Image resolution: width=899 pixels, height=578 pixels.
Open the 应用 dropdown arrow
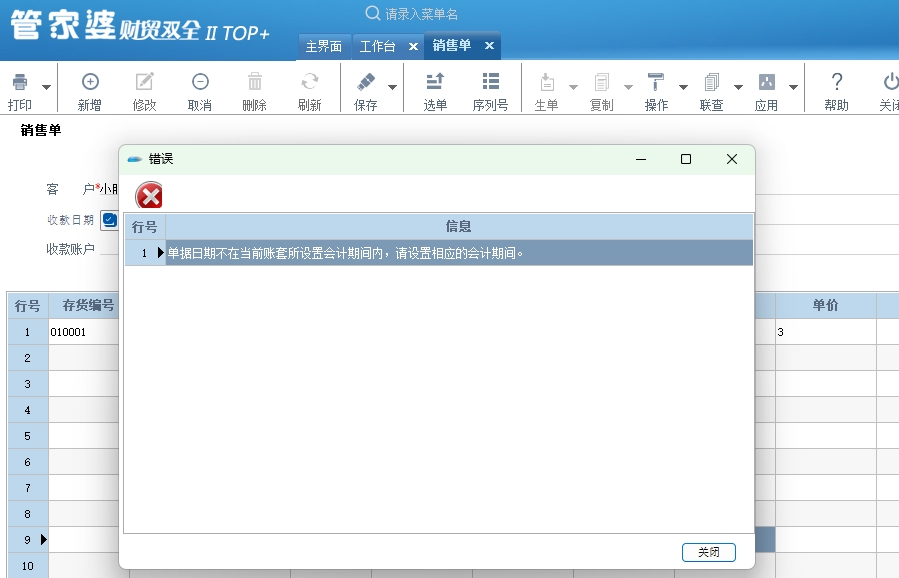(x=793, y=88)
